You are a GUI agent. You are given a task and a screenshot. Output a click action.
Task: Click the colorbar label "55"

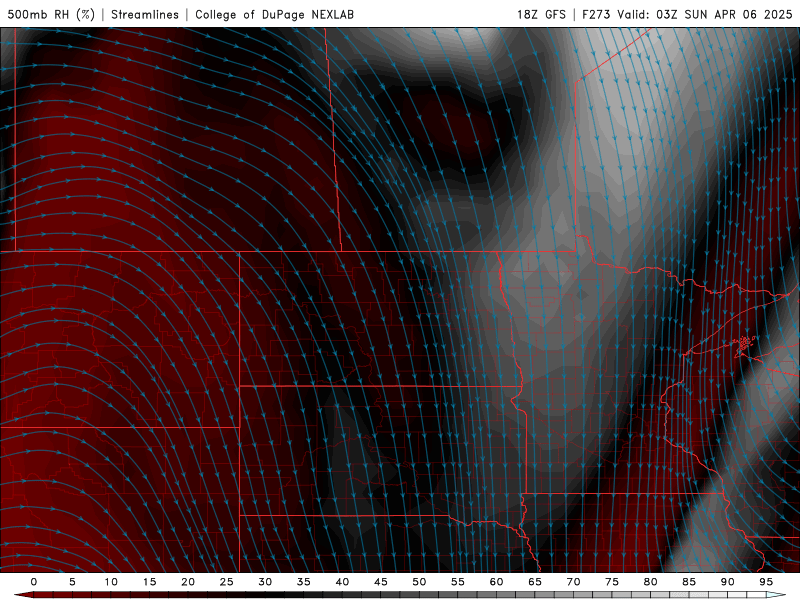[x=457, y=582]
